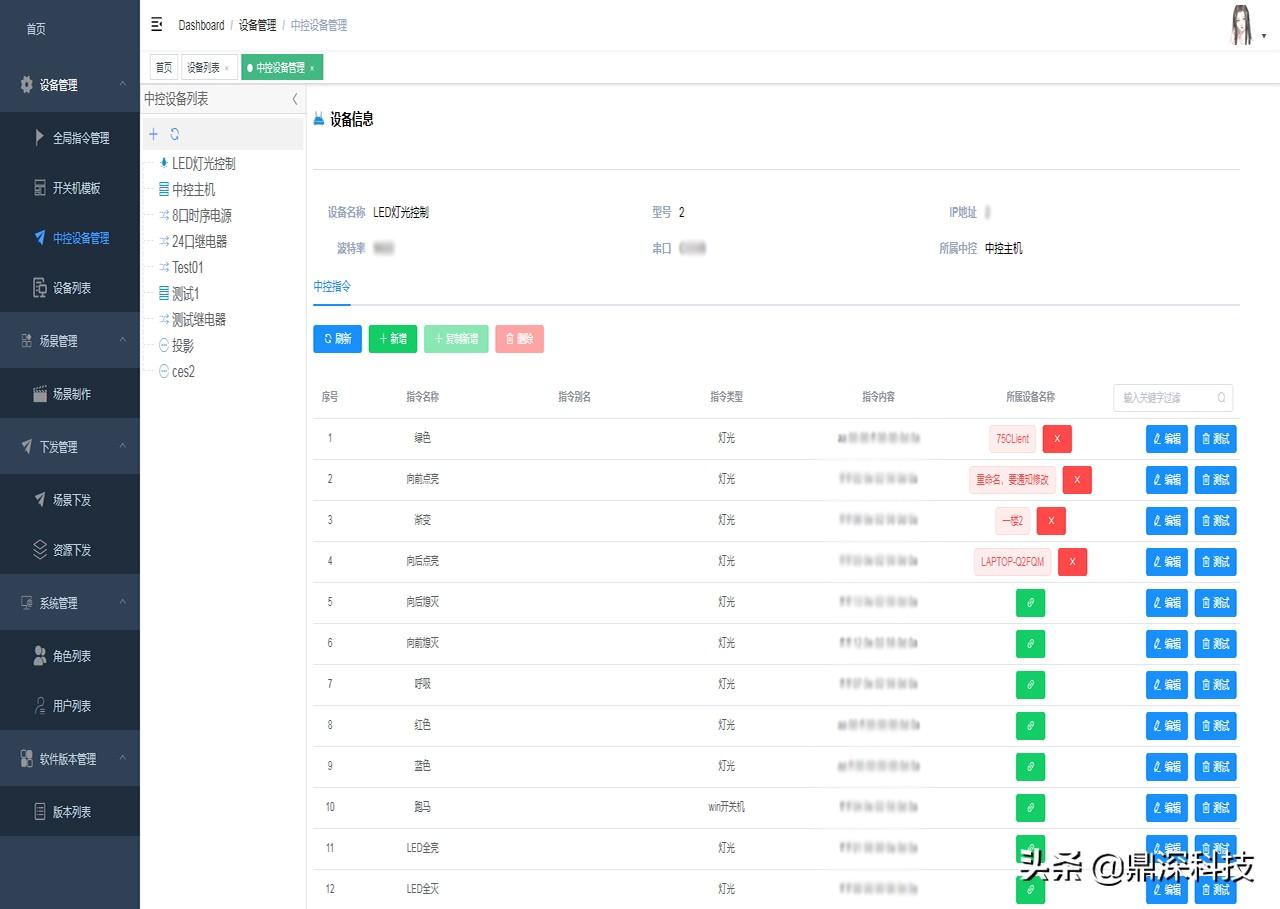Viewport: 1280px width, 909px height.
Task: Collapse the 设备管理 sidebar section
Action: tap(70, 85)
